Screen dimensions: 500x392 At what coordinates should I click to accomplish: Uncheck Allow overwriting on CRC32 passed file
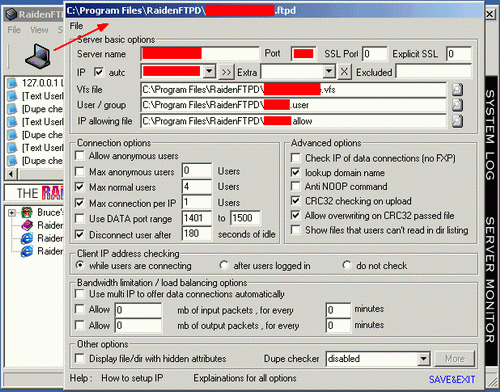point(295,215)
